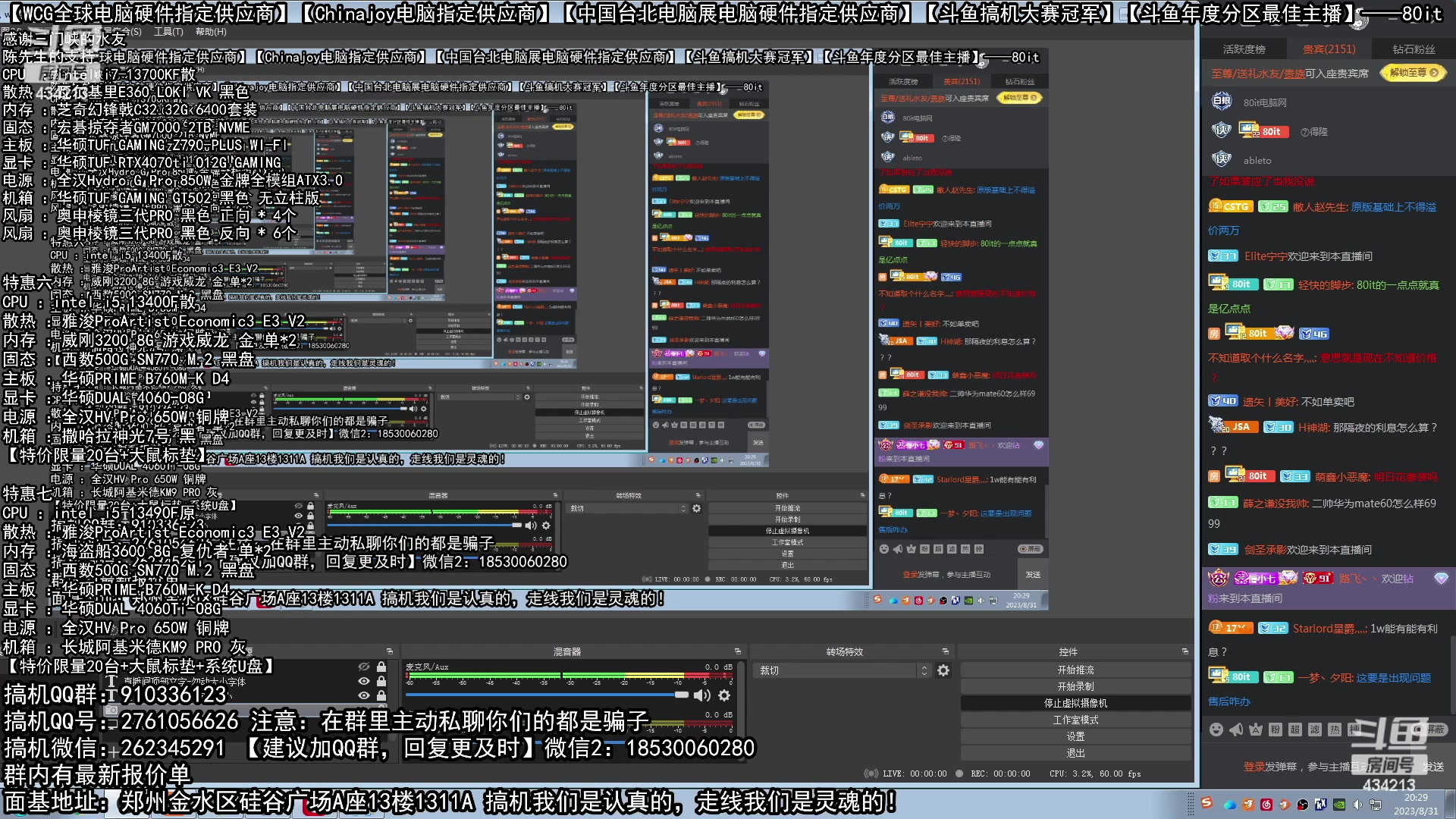
Task: Open the emoji picker in Douyu chat
Action: tap(1216, 730)
